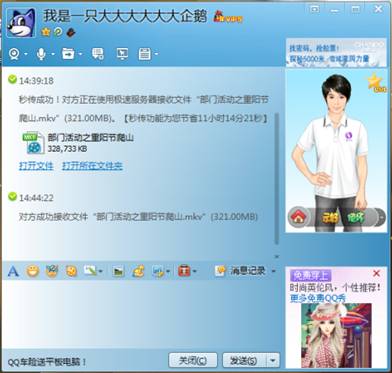
Task: Open 消息记录 message history
Action: [241, 271]
